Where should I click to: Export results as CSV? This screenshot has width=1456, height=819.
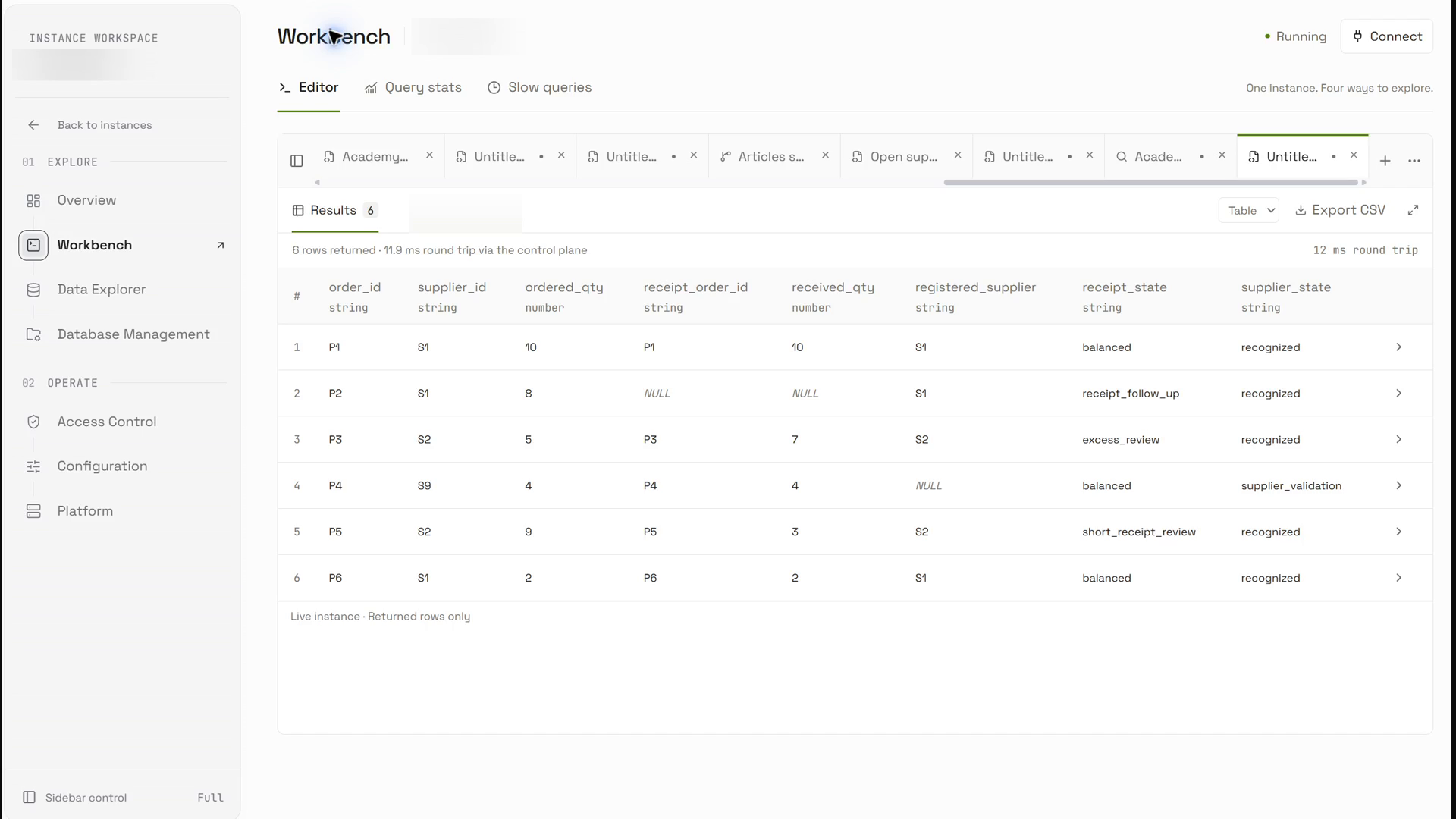[1340, 210]
